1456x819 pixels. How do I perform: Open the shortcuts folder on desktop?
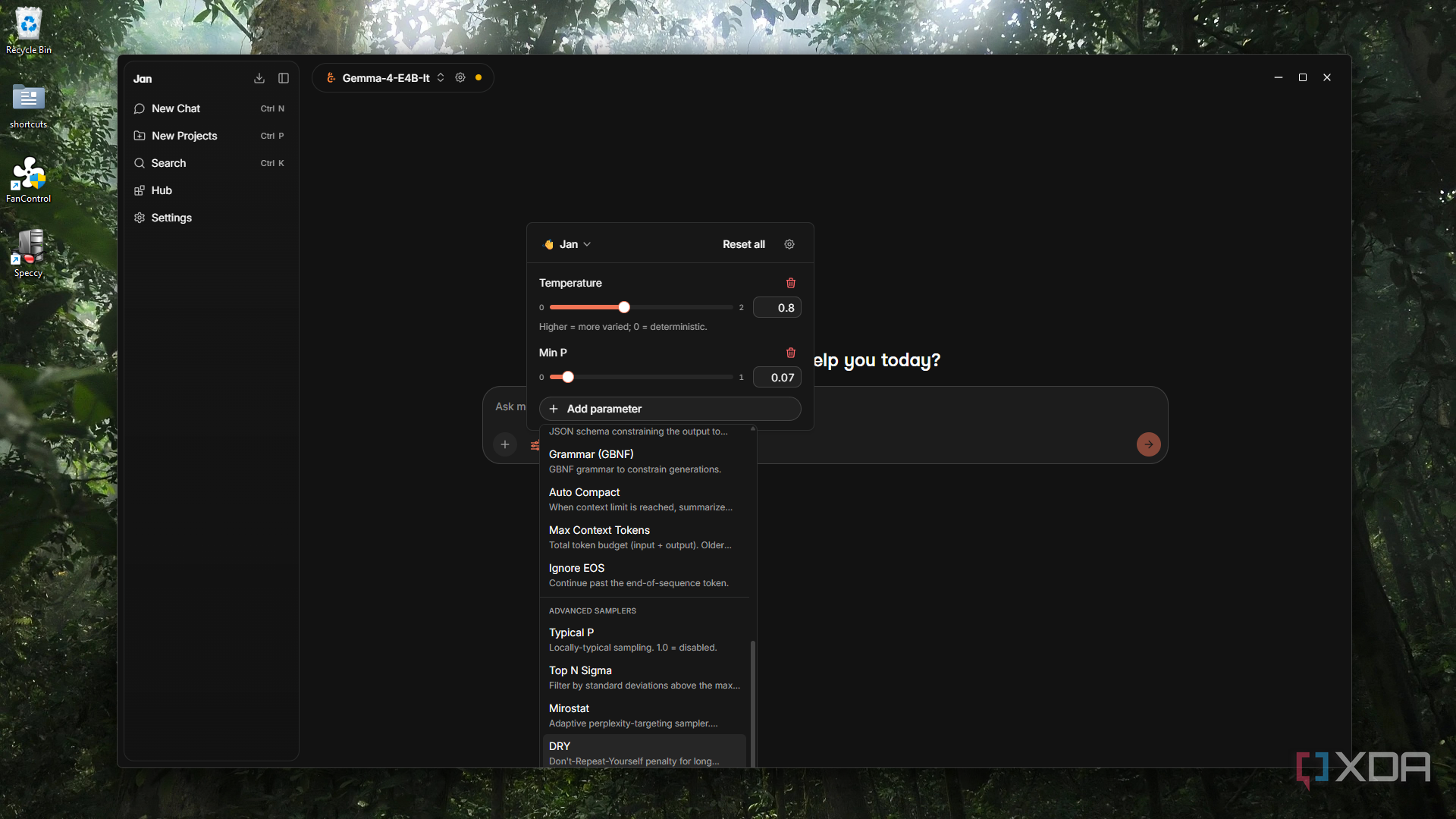click(29, 106)
